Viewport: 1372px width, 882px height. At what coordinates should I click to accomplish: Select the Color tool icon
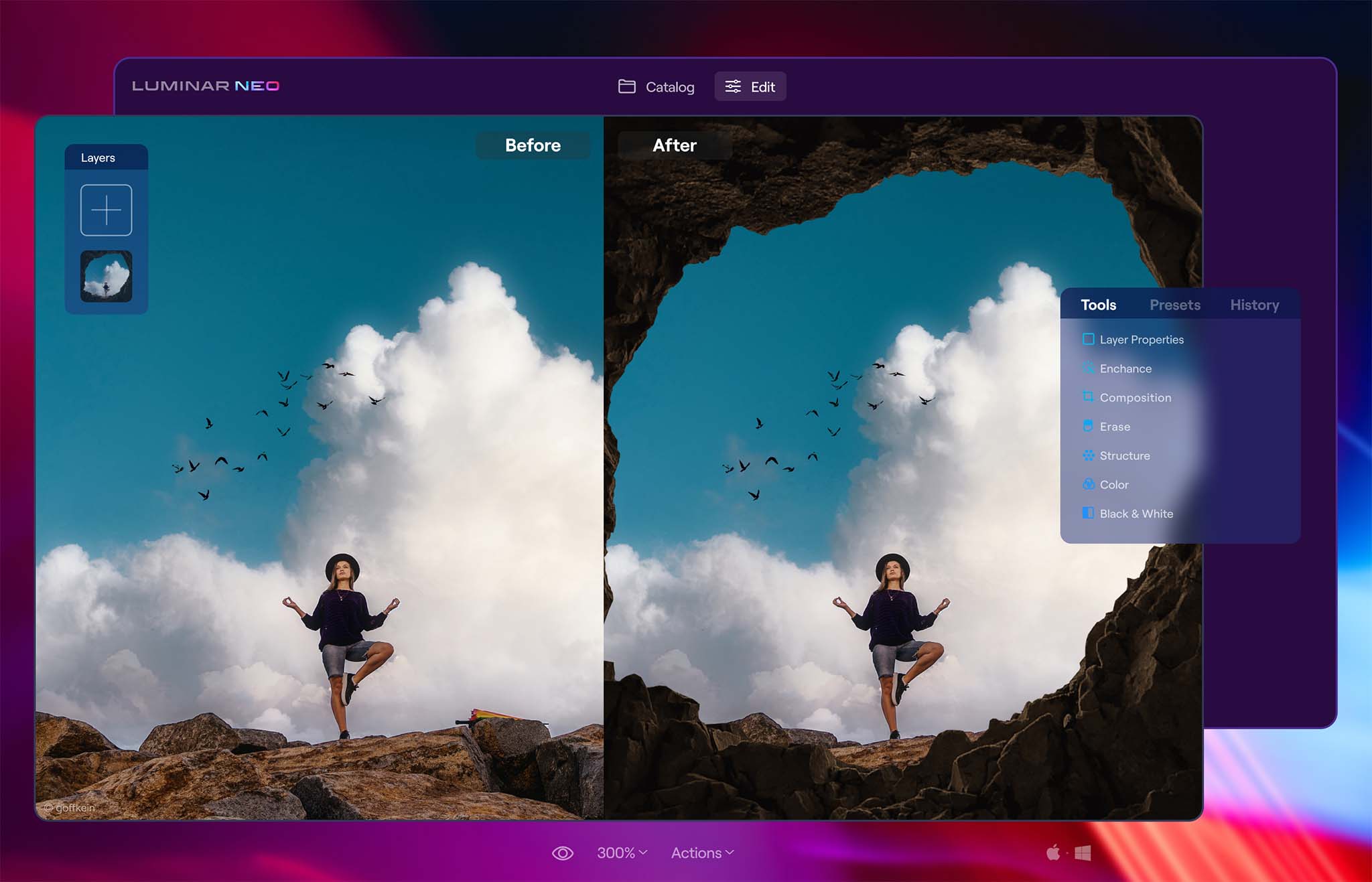point(1089,484)
